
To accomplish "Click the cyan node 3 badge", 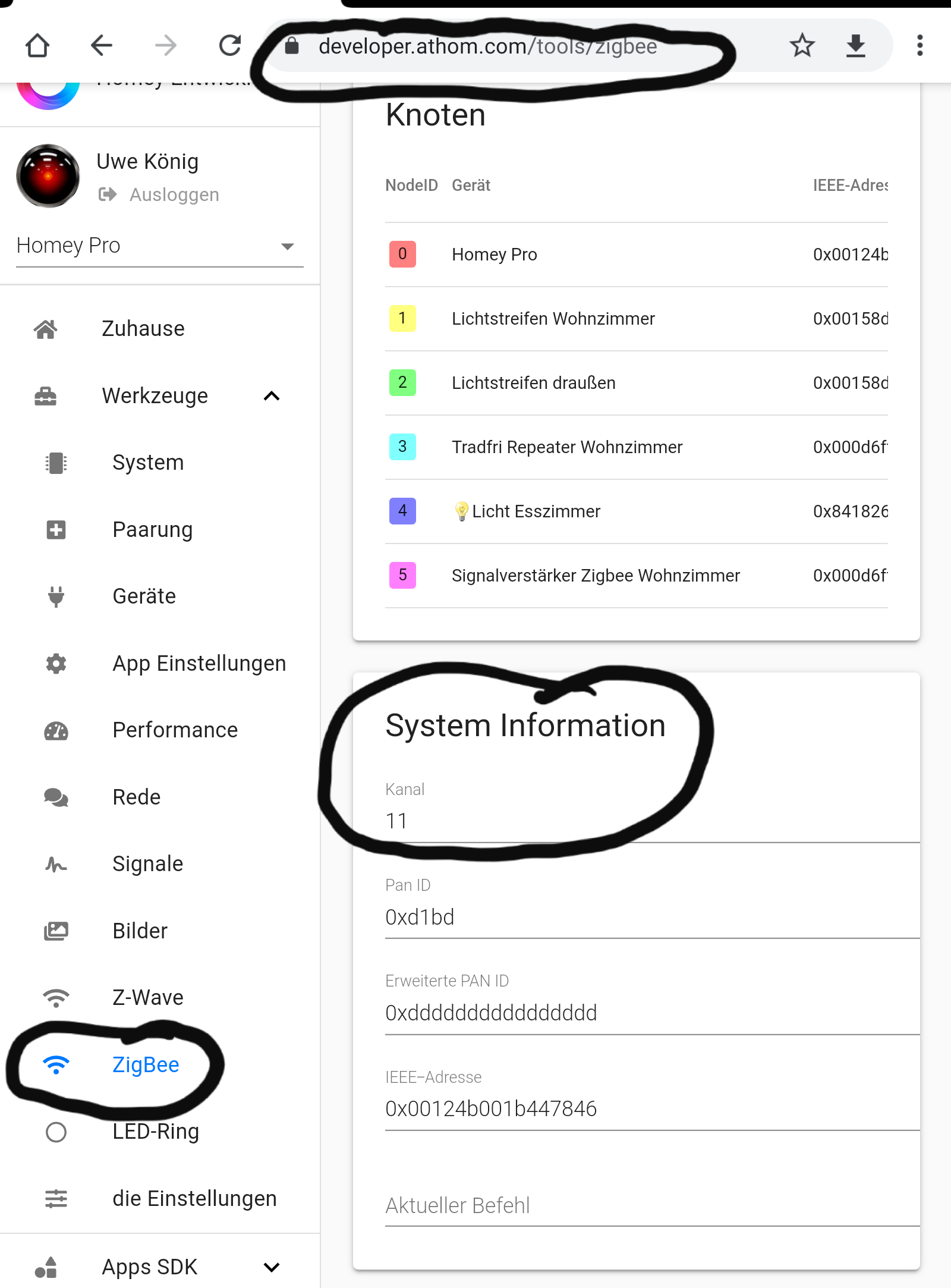I will pos(402,447).
